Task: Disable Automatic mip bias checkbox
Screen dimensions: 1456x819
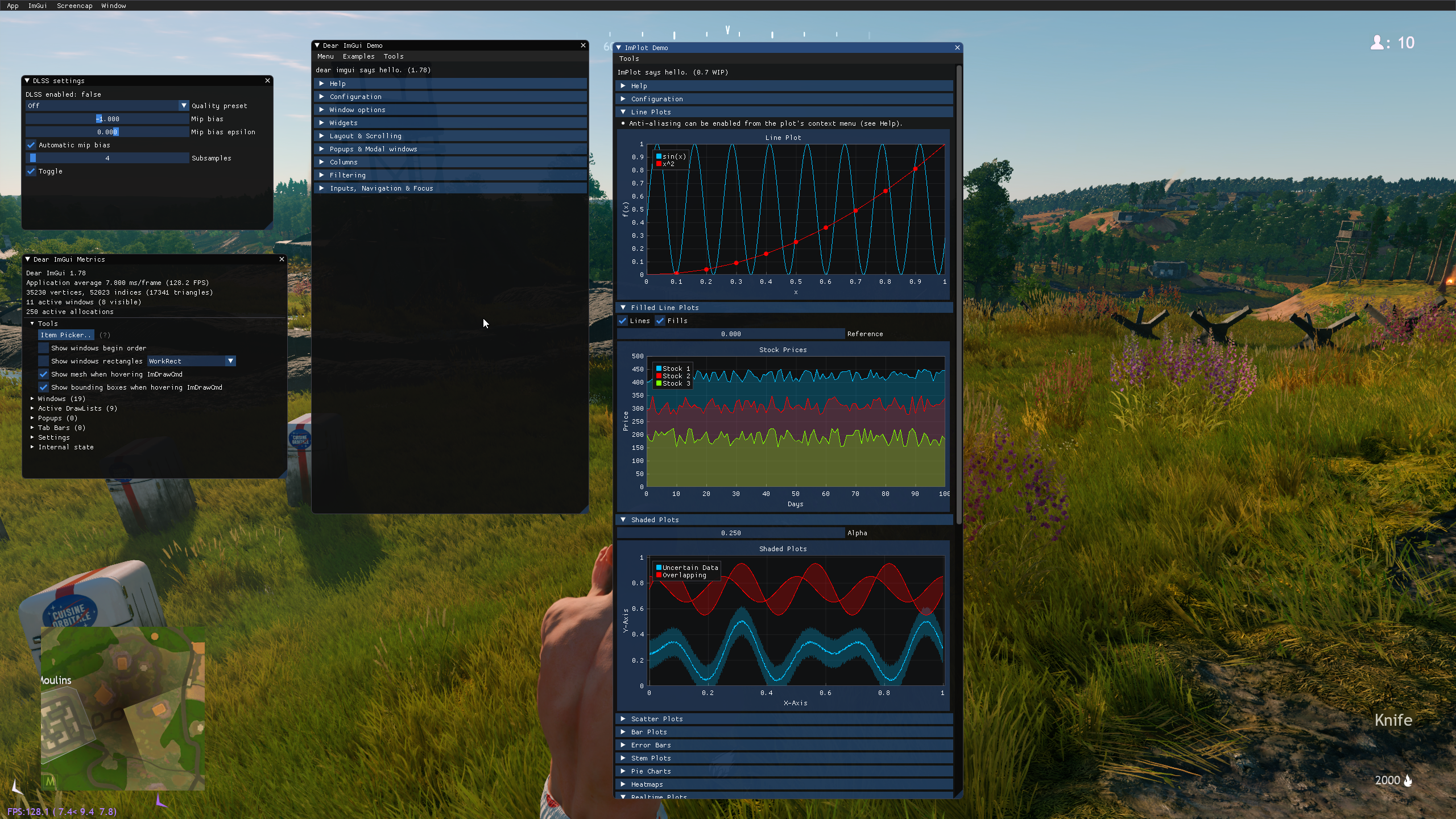Action: (31, 145)
